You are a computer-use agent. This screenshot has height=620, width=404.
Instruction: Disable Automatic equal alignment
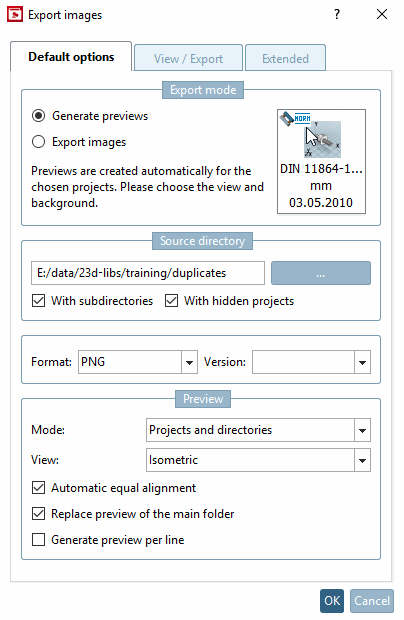[x=38, y=488]
